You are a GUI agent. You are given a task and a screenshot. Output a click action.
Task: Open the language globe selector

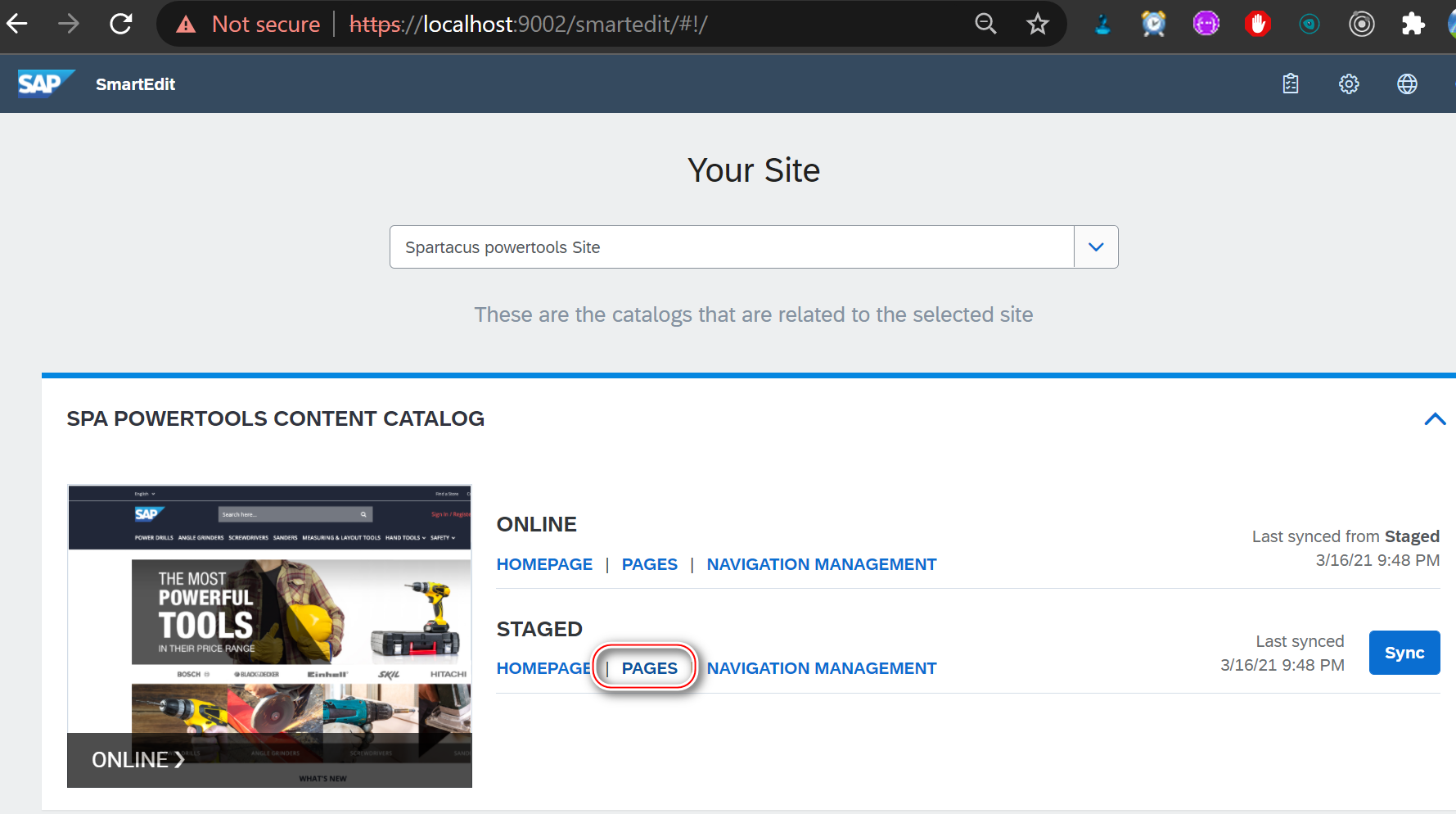click(x=1407, y=84)
